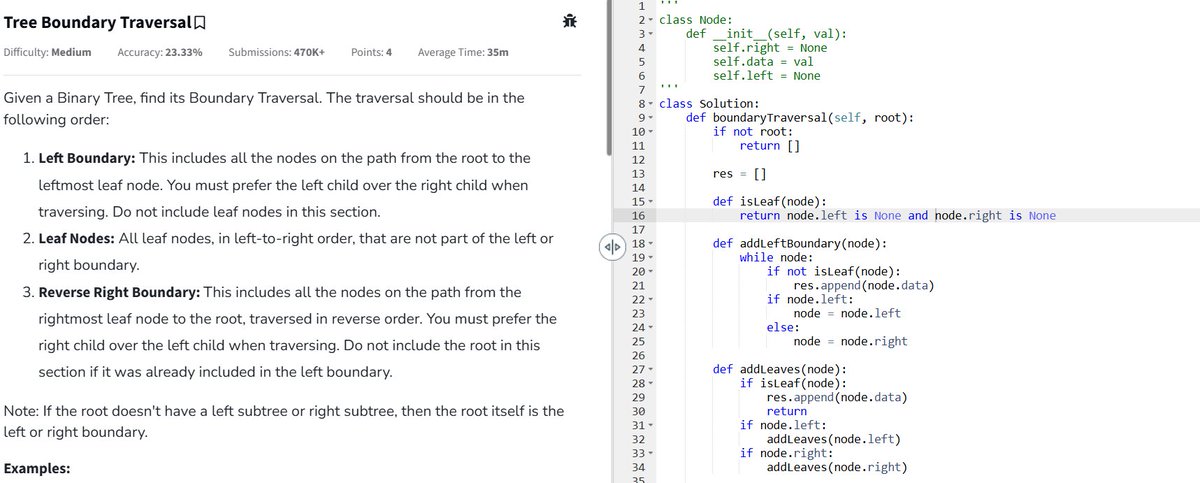Click line number 16 in the gutter
This screenshot has height=483, width=1200.
click(x=640, y=216)
